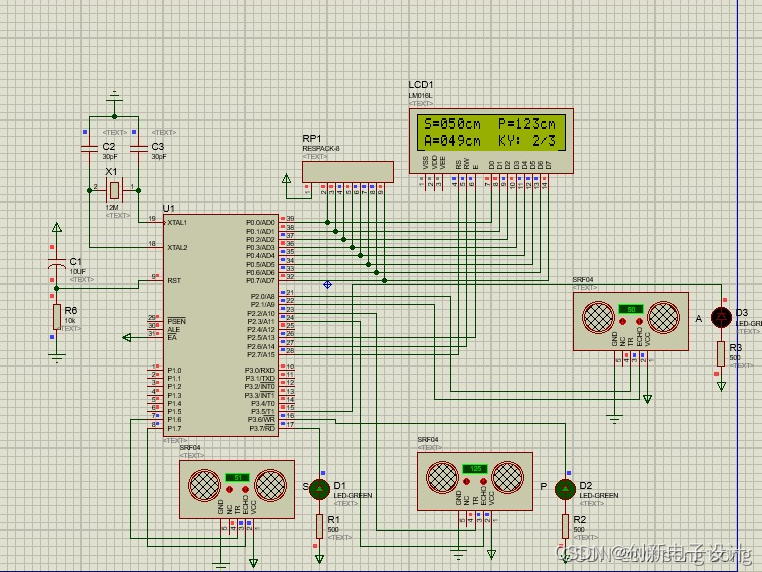The width and height of the screenshot is (762, 572).
Task: Click left red button on SRF04 showing 50
Action: click(x=623, y=321)
